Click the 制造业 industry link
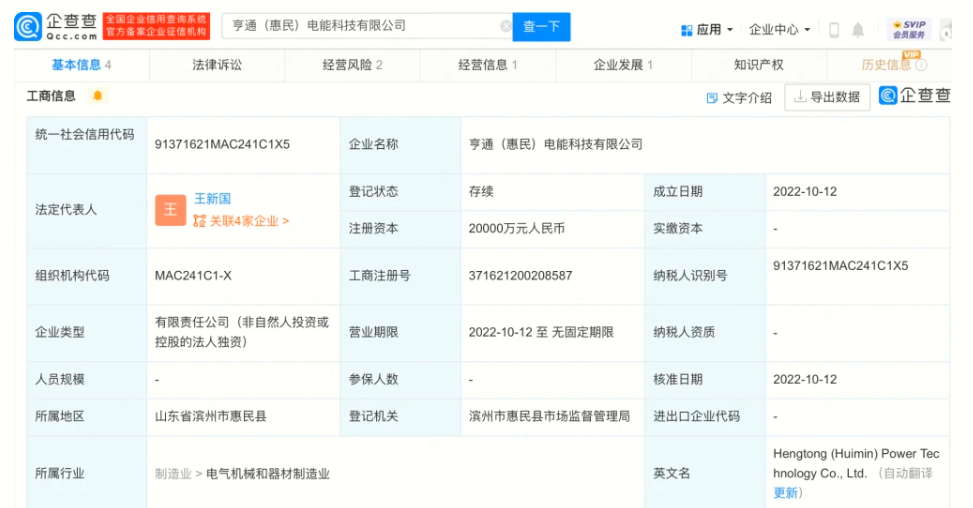Screen dimensions: 973x508 pos(173,474)
